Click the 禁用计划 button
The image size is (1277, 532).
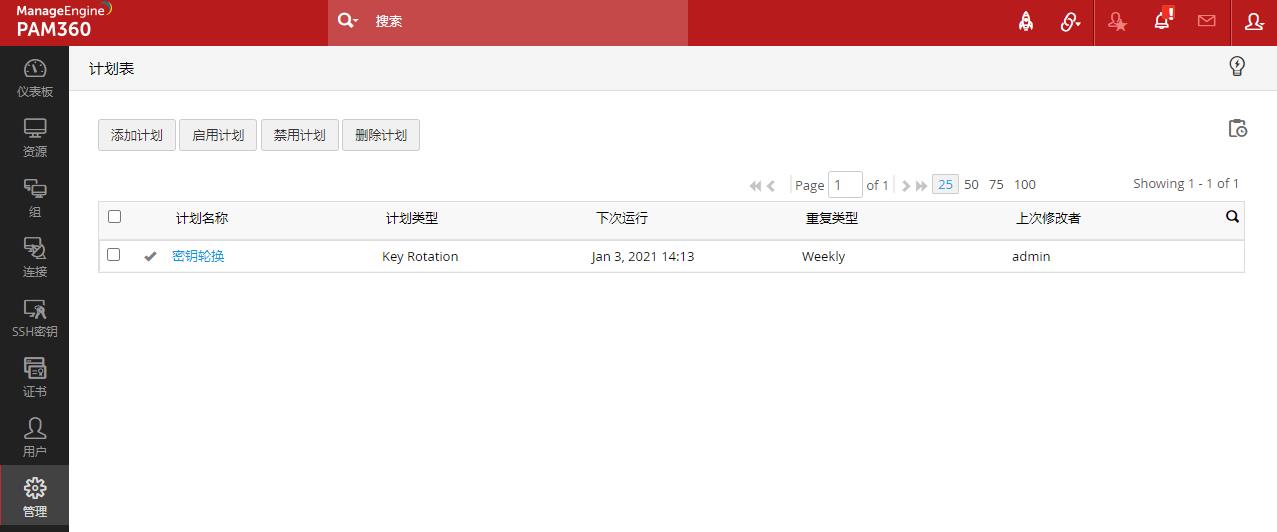pos(300,135)
